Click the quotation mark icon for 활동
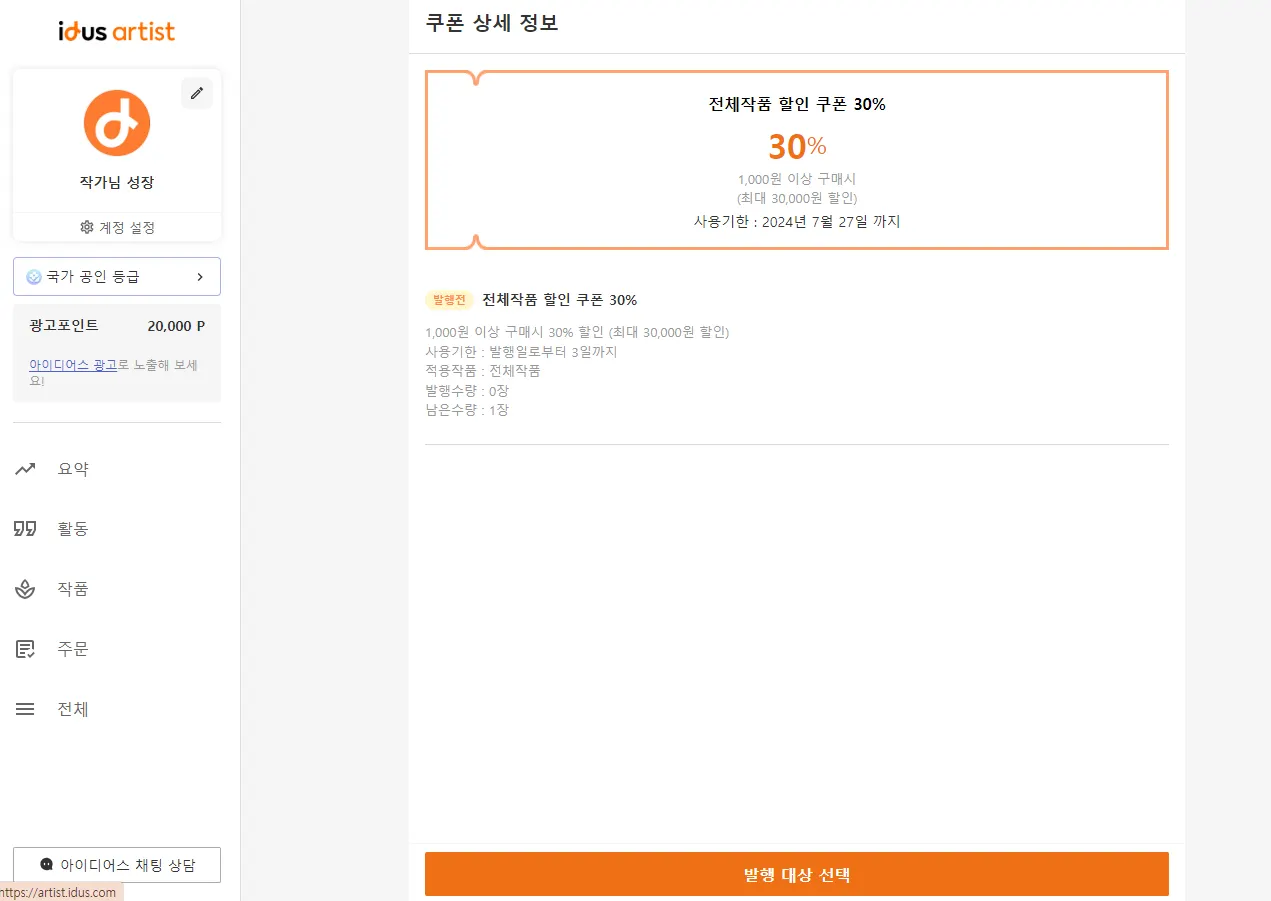 pos(25,528)
